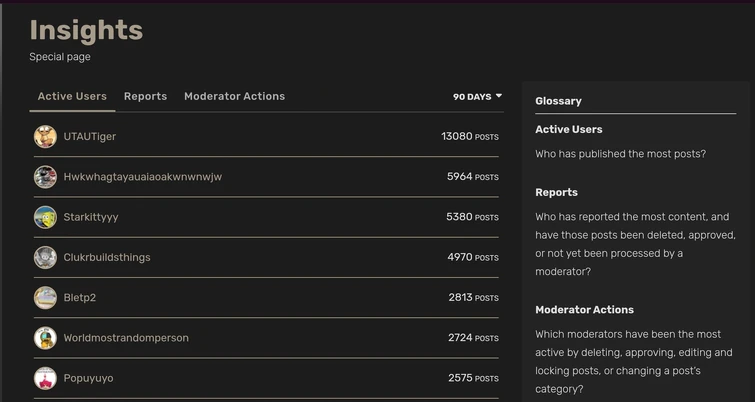755x402 pixels.
Task: Open Worldmostrandomperson username link
Action: (126, 338)
